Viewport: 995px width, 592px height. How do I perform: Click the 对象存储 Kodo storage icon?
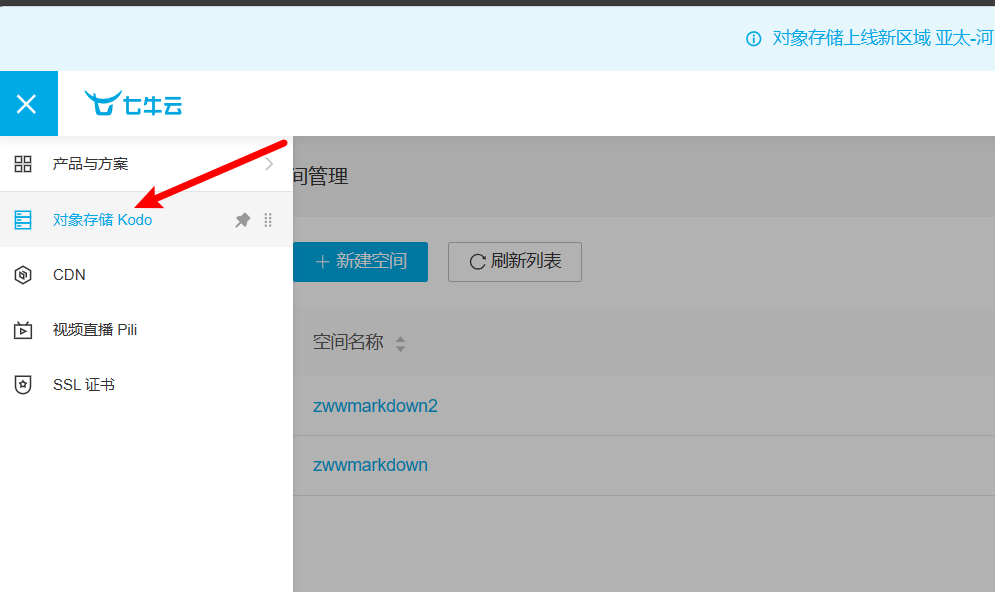pos(23,220)
